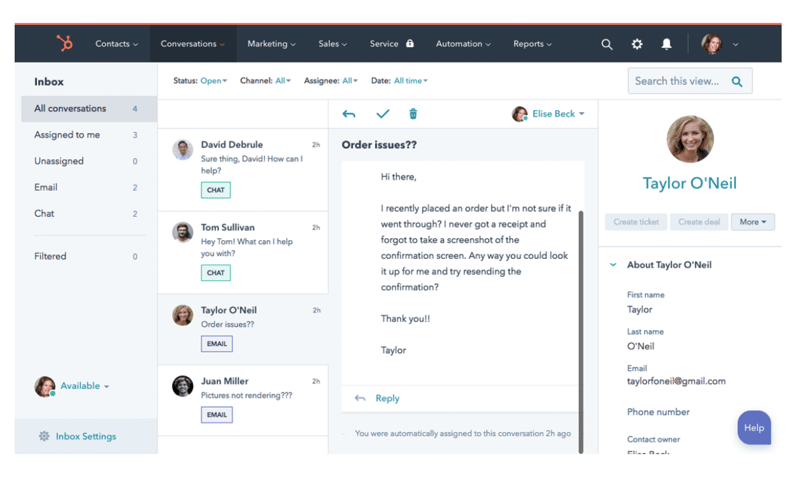Screen dimensions: 795x477
Task: Open the Automation menu
Action: pyautogui.click(x=463, y=44)
